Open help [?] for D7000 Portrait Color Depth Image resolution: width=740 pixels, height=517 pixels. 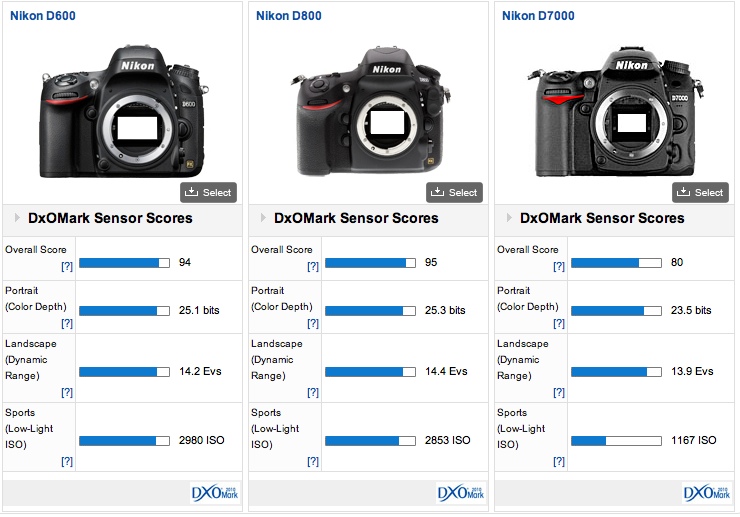559,323
